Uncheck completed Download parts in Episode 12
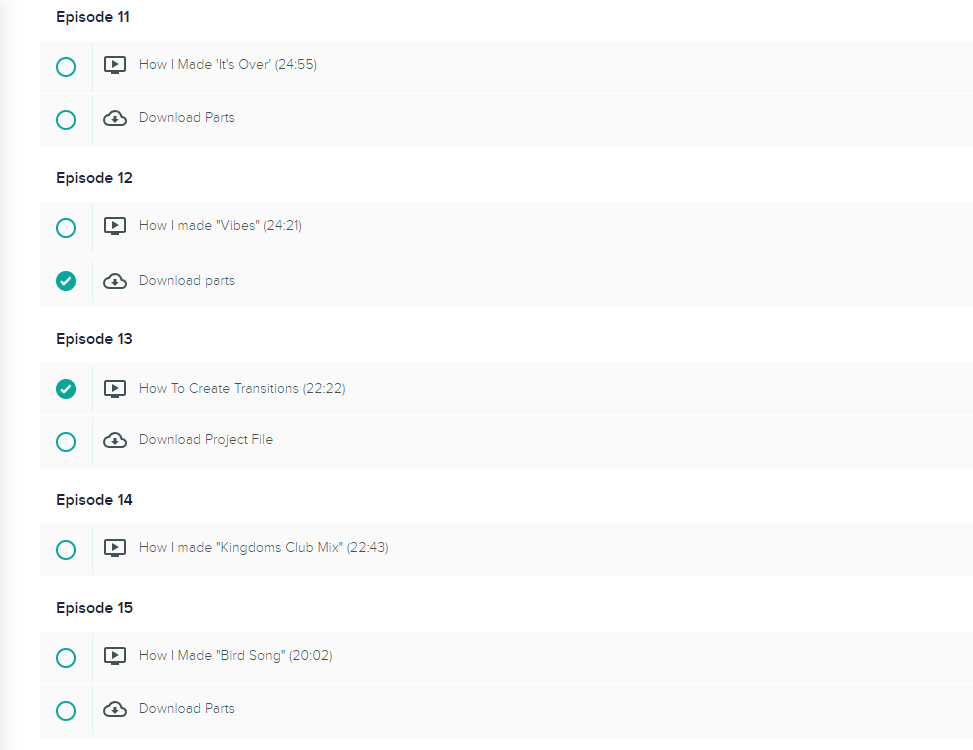This screenshot has height=750, width=973. click(66, 281)
